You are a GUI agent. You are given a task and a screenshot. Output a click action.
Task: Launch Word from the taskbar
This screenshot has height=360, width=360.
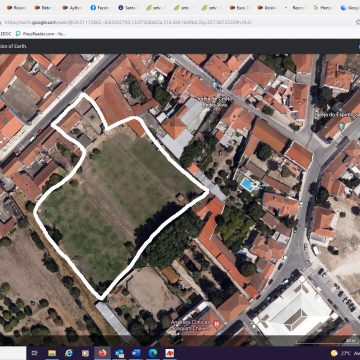click(136, 353)
